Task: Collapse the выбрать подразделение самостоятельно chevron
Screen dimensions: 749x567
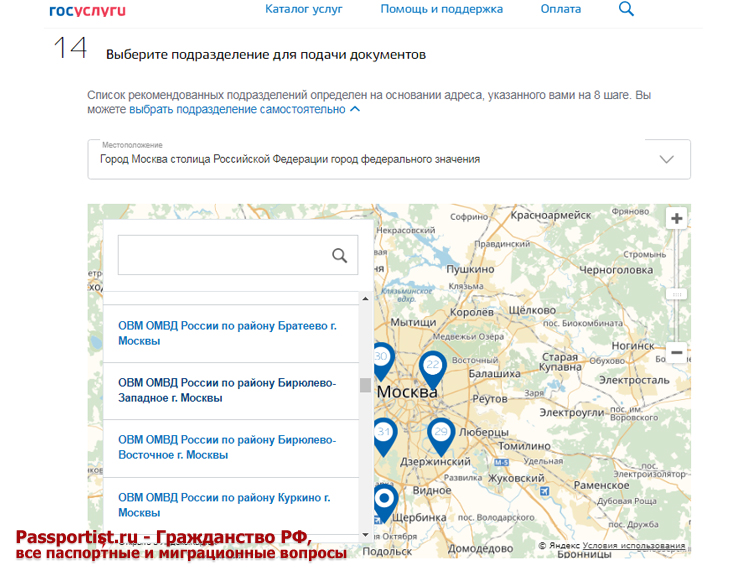Action: pyautogui.click(x=355, y=109)
